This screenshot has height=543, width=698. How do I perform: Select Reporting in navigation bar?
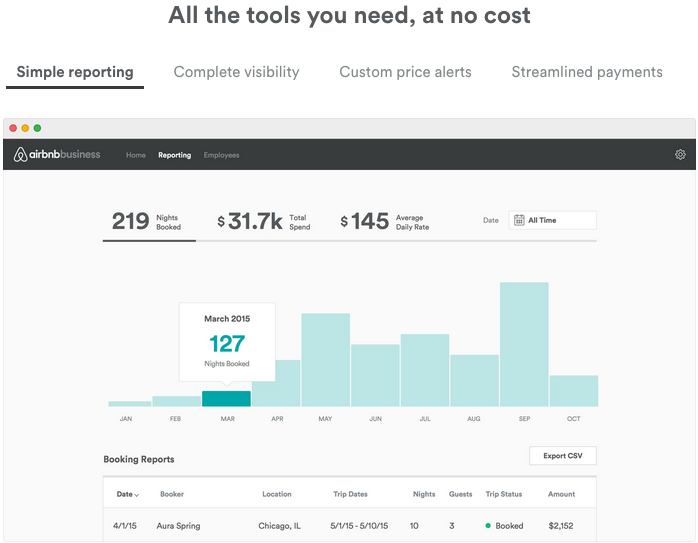(174, 155)
